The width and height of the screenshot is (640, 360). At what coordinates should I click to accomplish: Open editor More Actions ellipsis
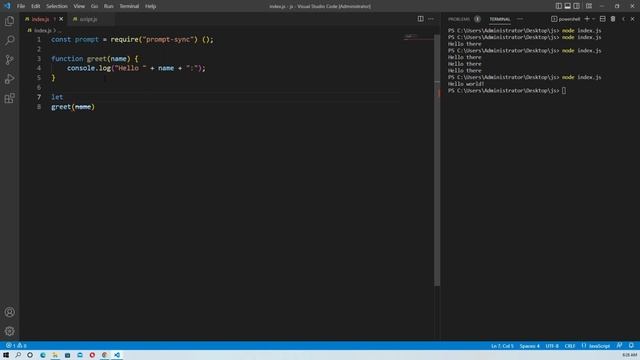click(x=431, y=19)
